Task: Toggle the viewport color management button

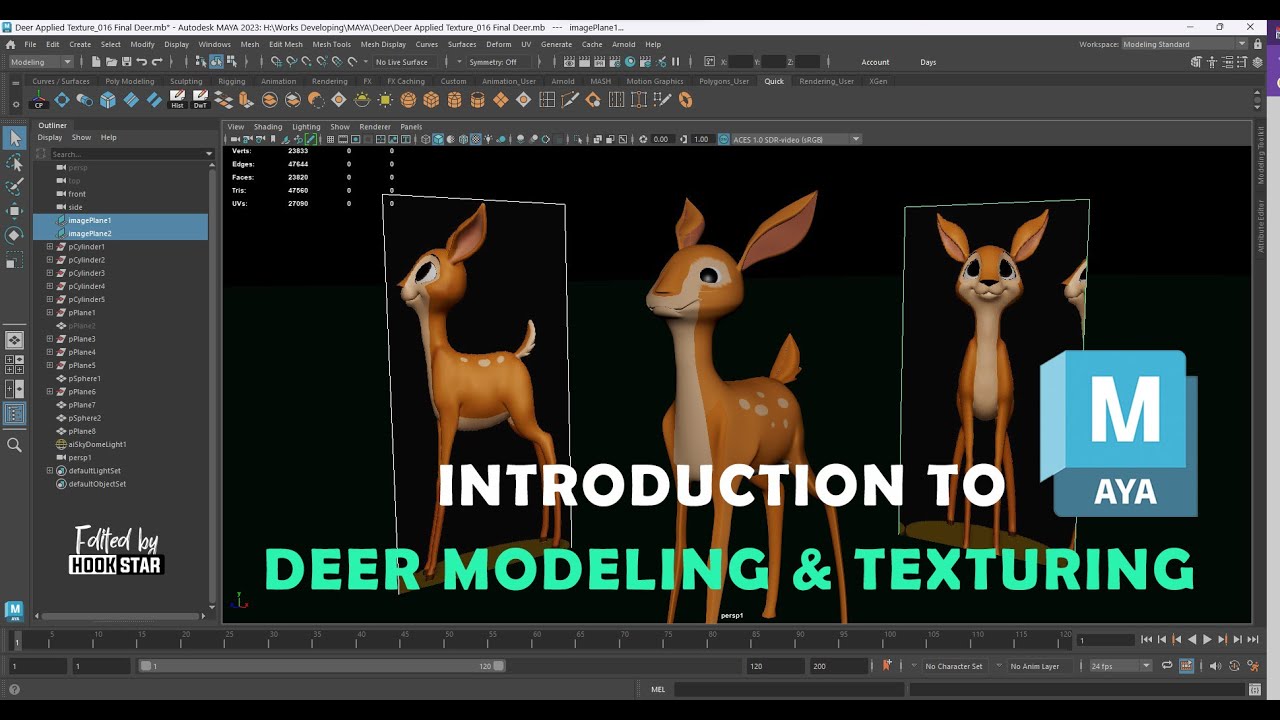Action: tap(724, 139)
